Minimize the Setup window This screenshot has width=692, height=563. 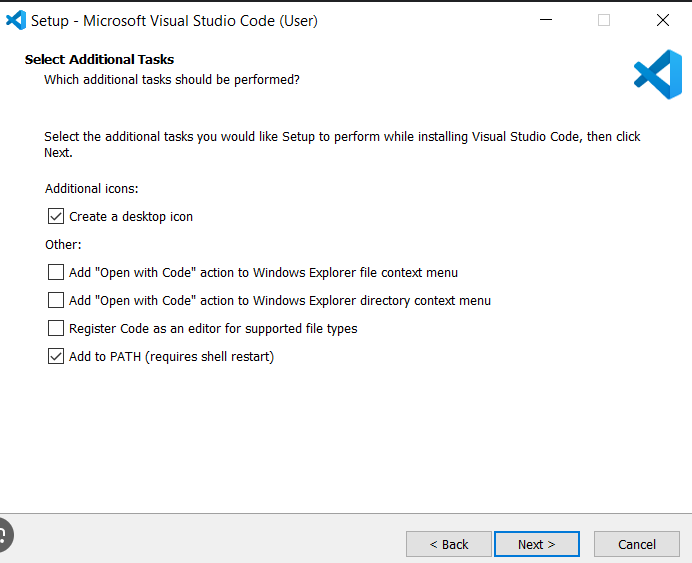click(x=546, y=20)
